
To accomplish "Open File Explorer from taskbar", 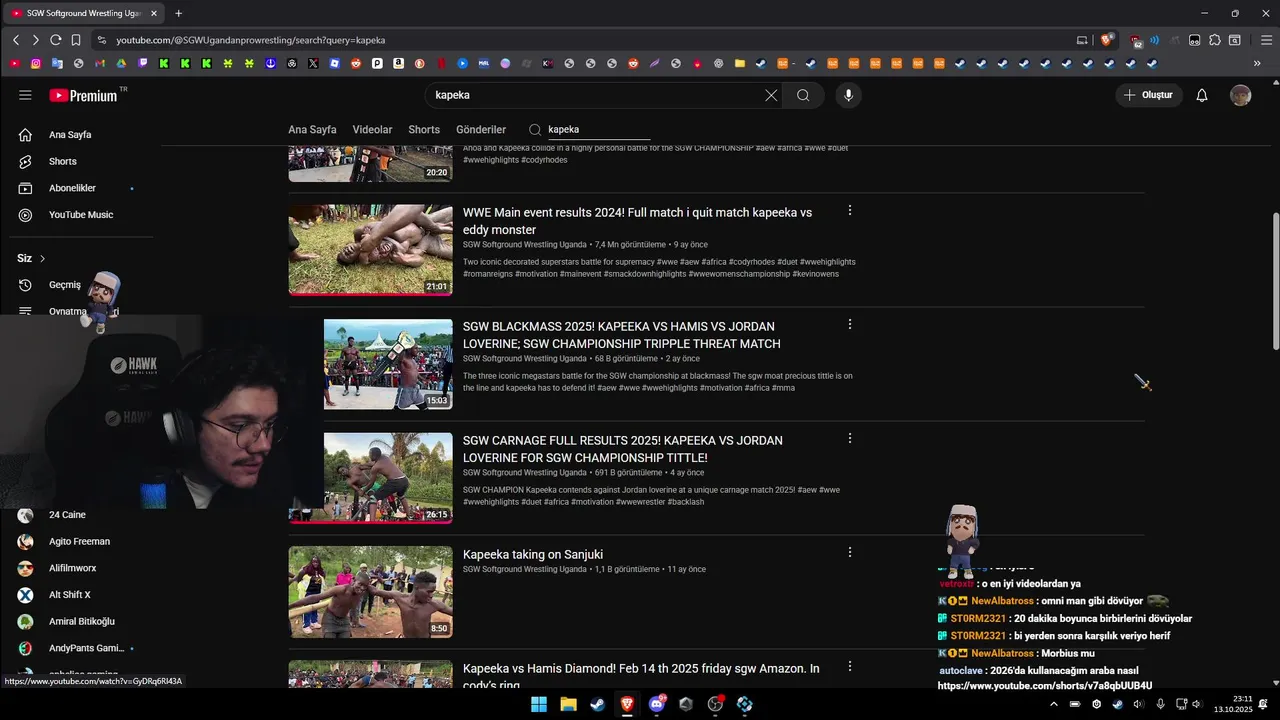I will tap(568, 704).
